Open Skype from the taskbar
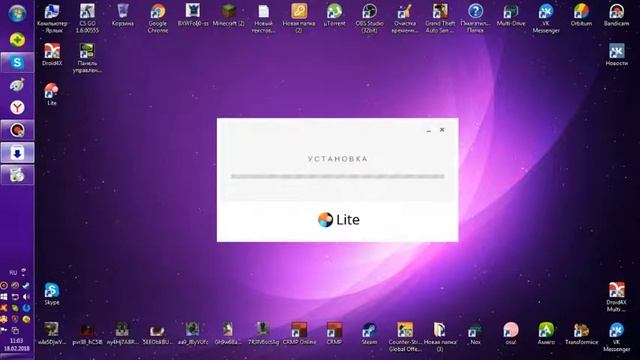Viewport: 640px width, 360px height. [x=17, y=62]
